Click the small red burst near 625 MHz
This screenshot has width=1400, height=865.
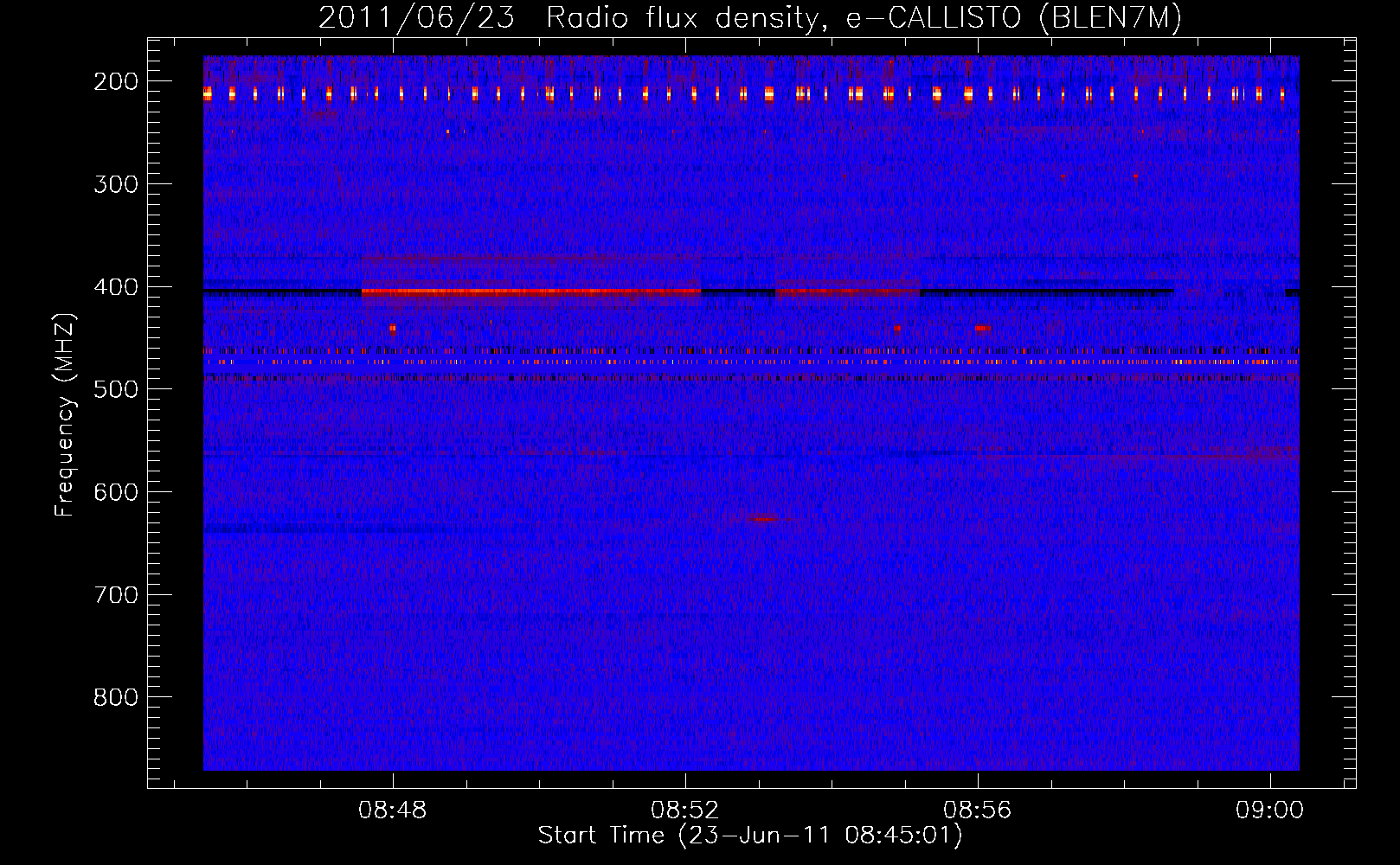pyautogui.click(x=763, y=519)
